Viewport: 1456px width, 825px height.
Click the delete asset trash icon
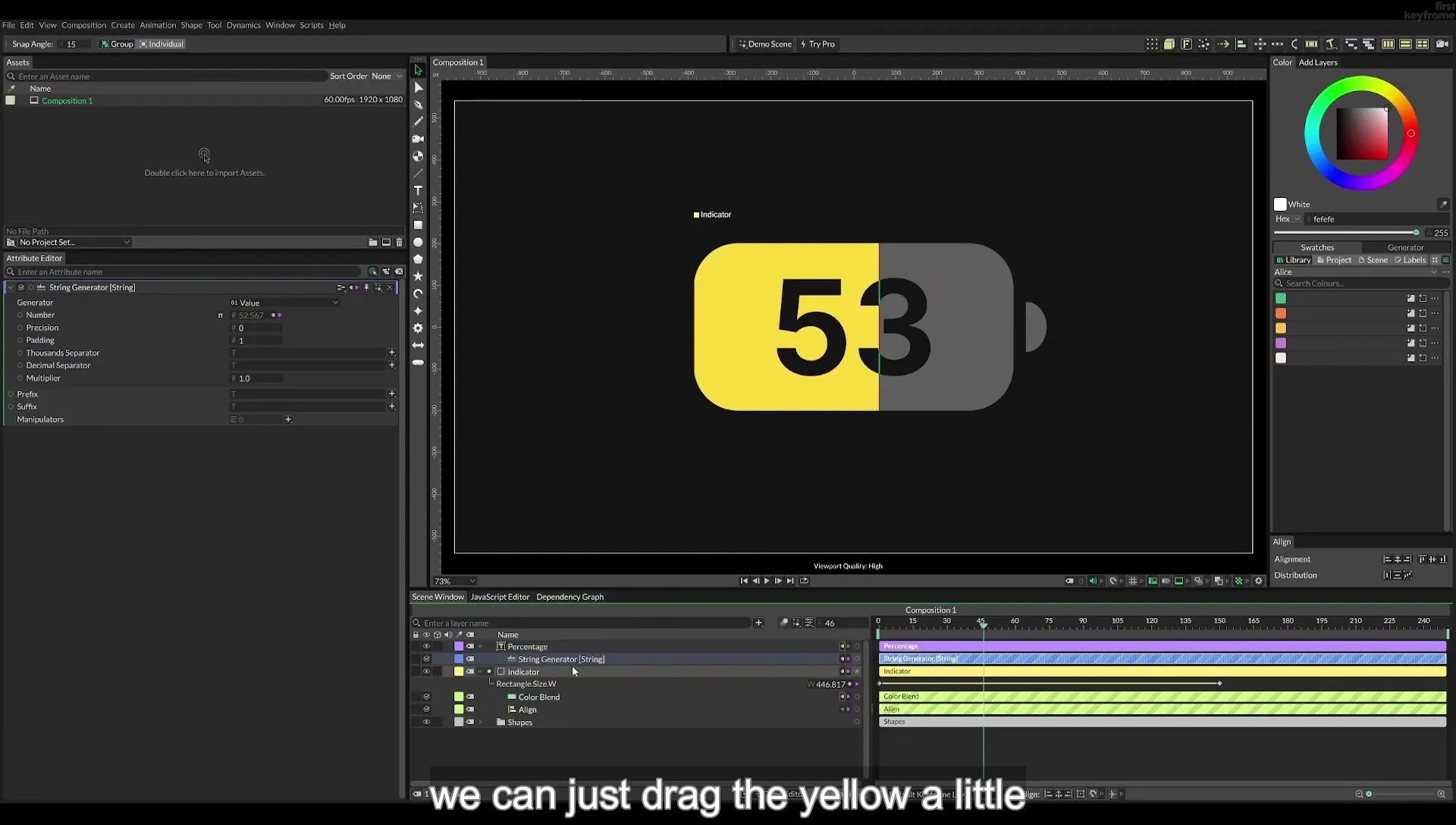pos(400,242)
